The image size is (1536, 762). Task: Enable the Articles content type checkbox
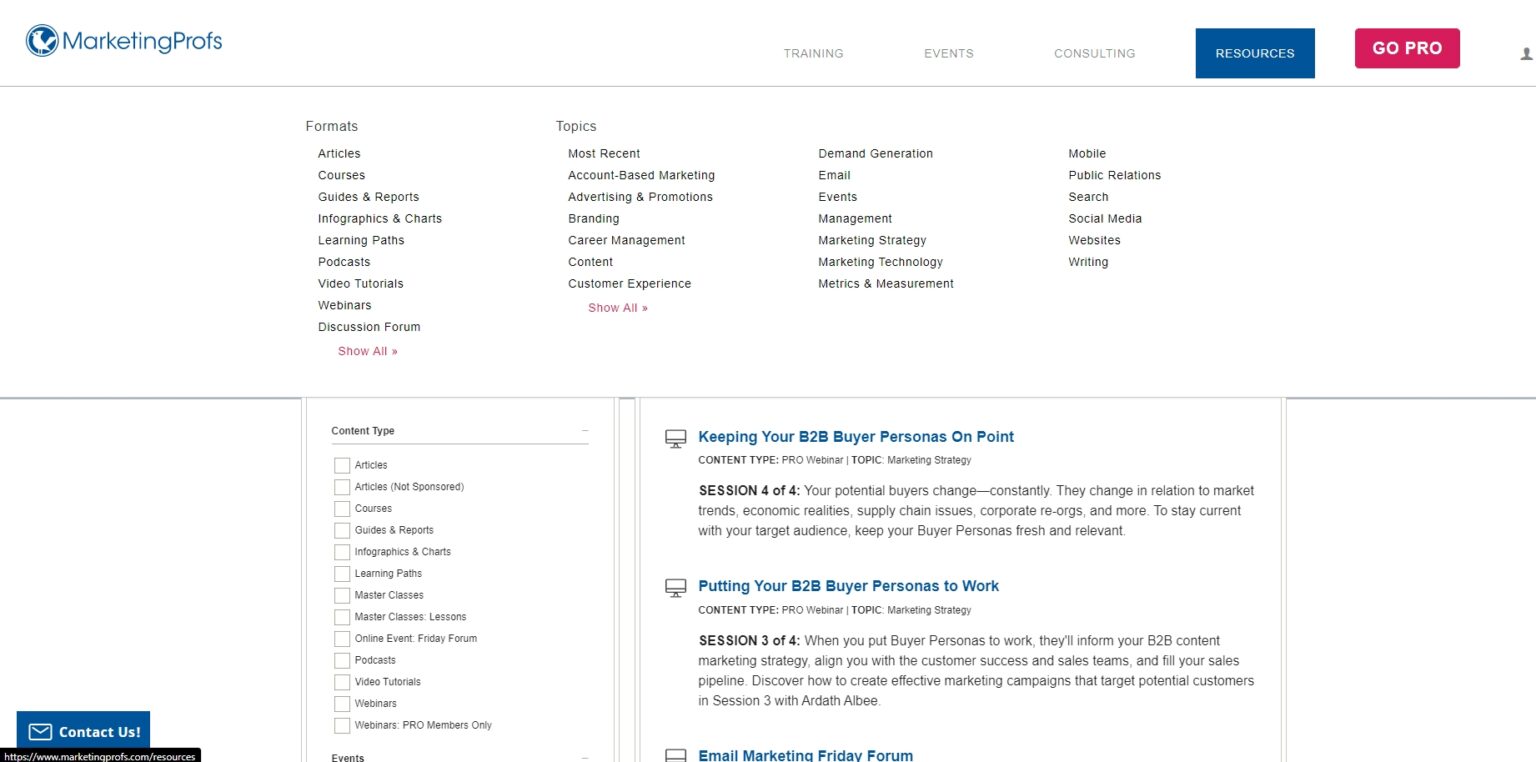342,465
